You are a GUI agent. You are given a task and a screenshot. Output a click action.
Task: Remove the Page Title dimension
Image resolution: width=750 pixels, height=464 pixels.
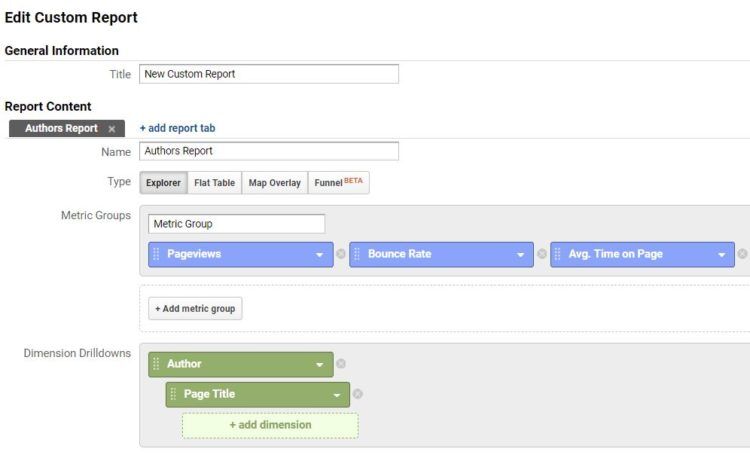coord(358,394)
